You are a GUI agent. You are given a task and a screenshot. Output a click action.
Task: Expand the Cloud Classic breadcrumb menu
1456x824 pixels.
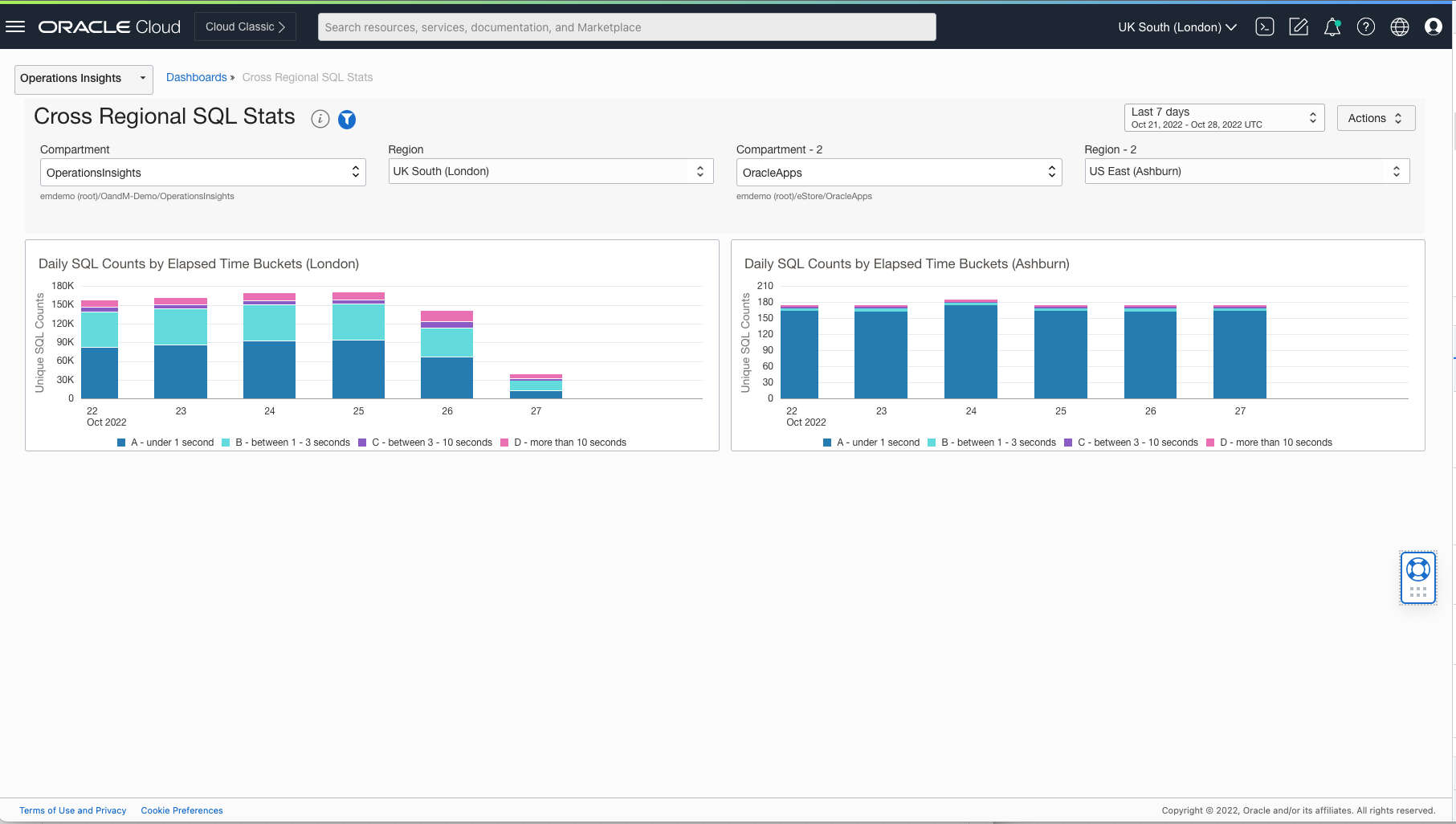coord(245,26)
